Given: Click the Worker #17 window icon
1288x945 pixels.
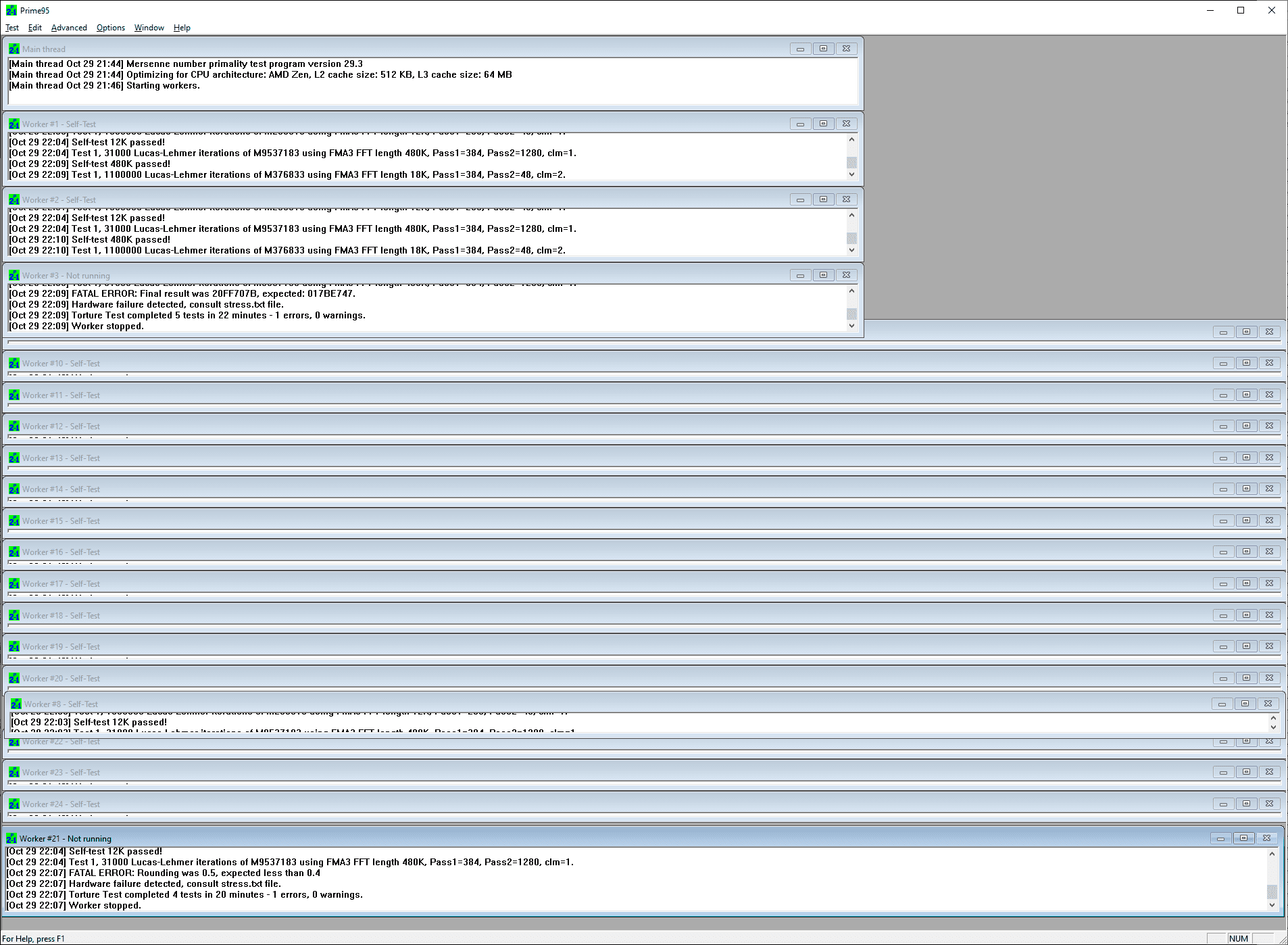Looking at the screenshot, I should click(14, 583).
